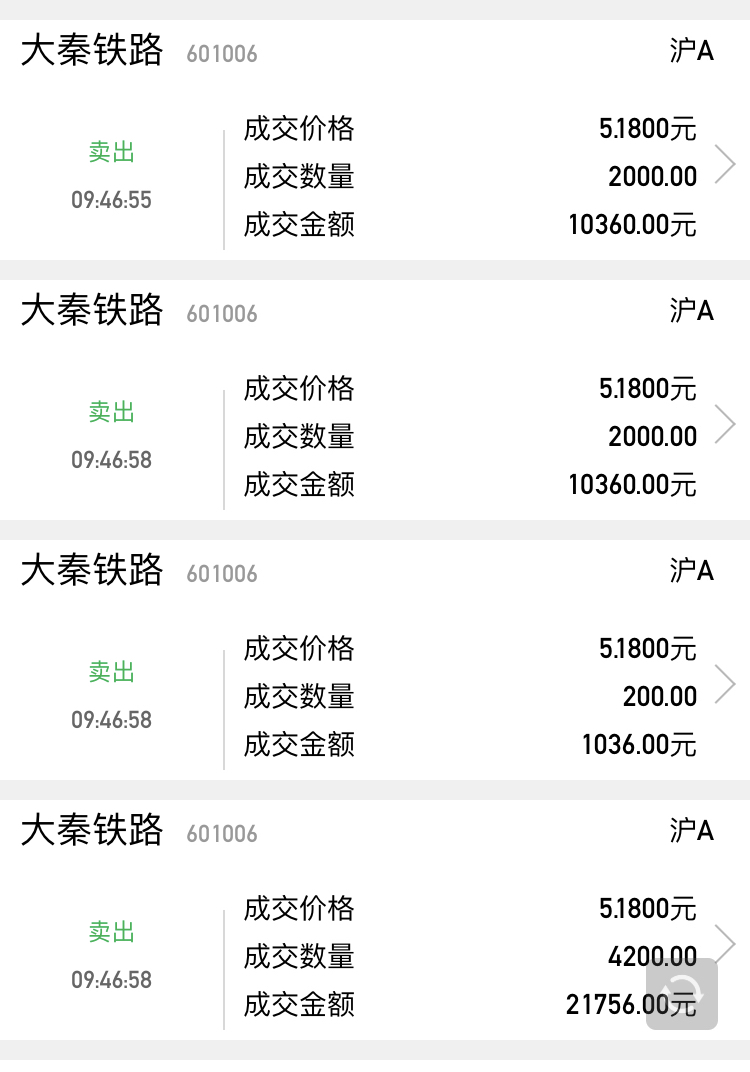750x1072 pixels.
Task: Select the 4200.00 quantity value
Action: pyautogui.click(x=652, y=957)
